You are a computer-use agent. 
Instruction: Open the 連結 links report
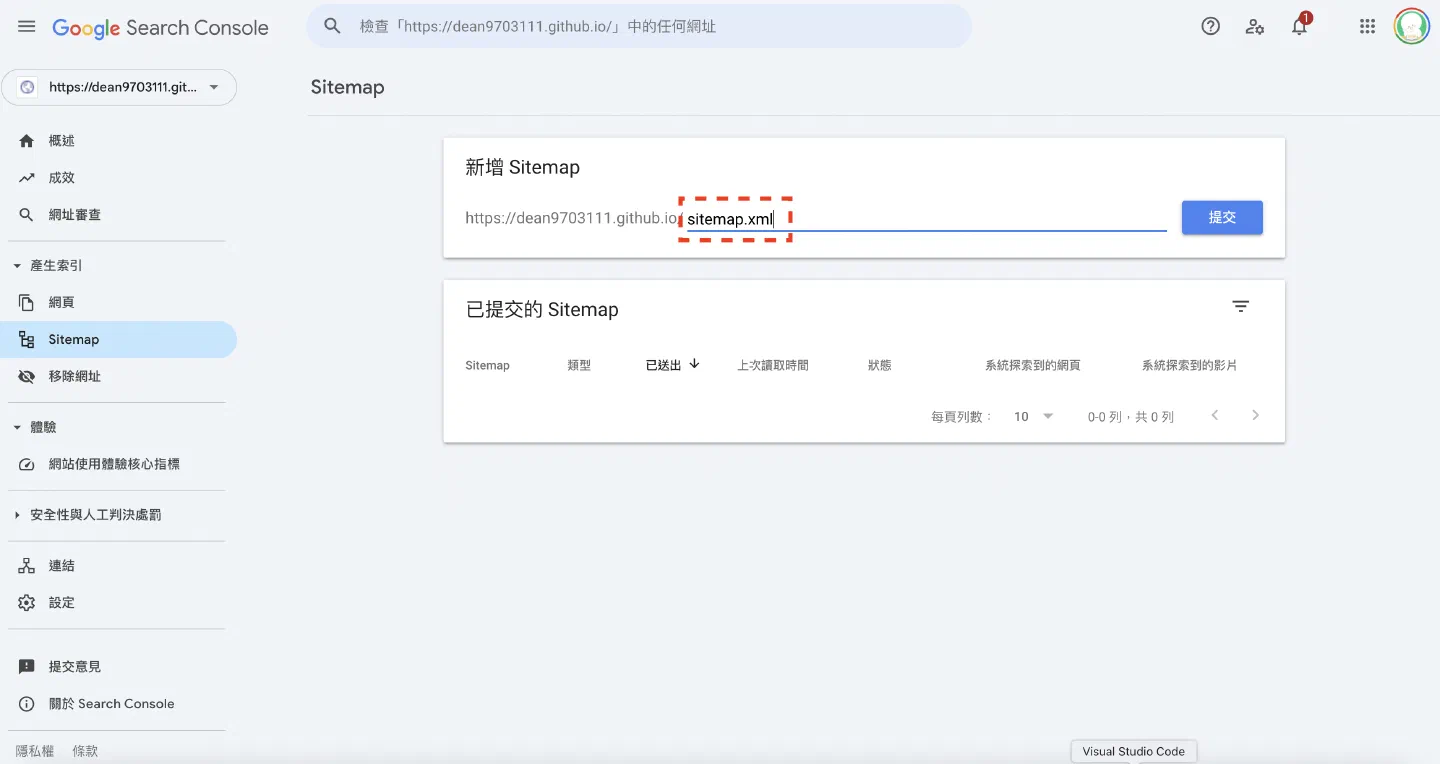(118, 566)
